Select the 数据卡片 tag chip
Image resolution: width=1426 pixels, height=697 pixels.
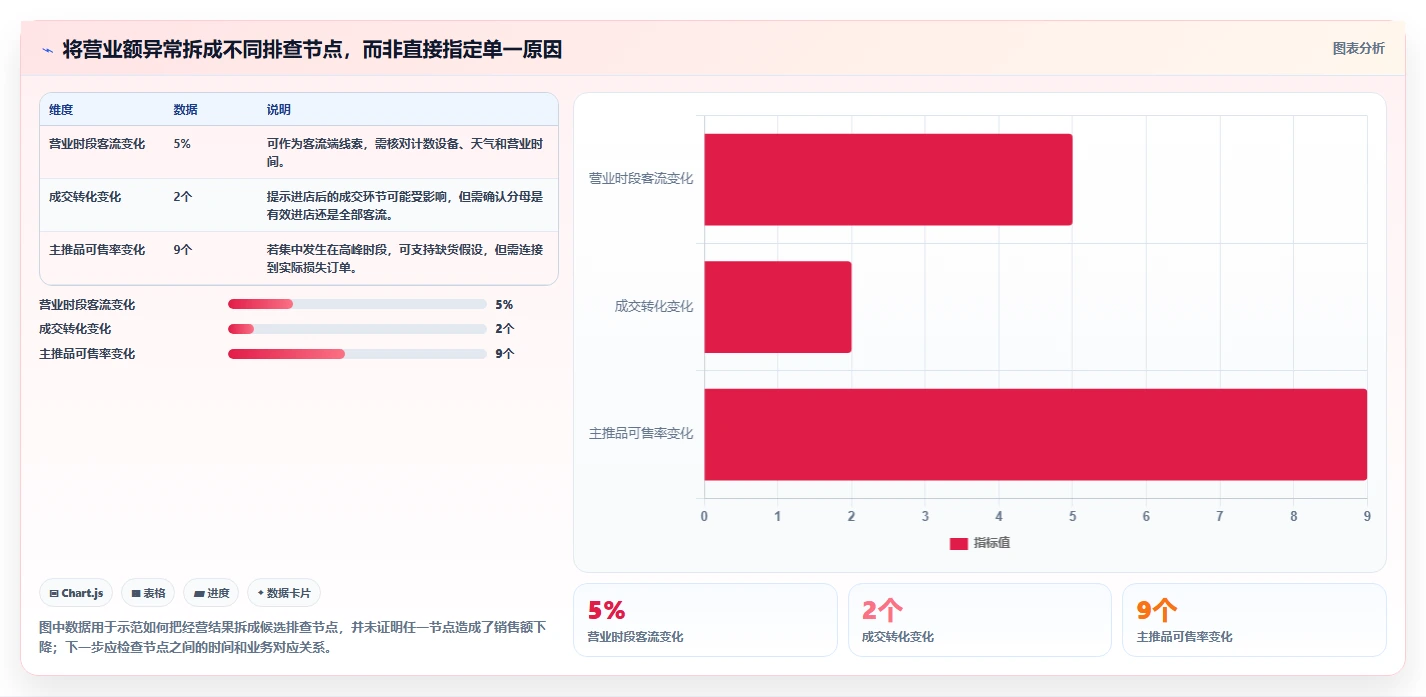click(284, 593)
